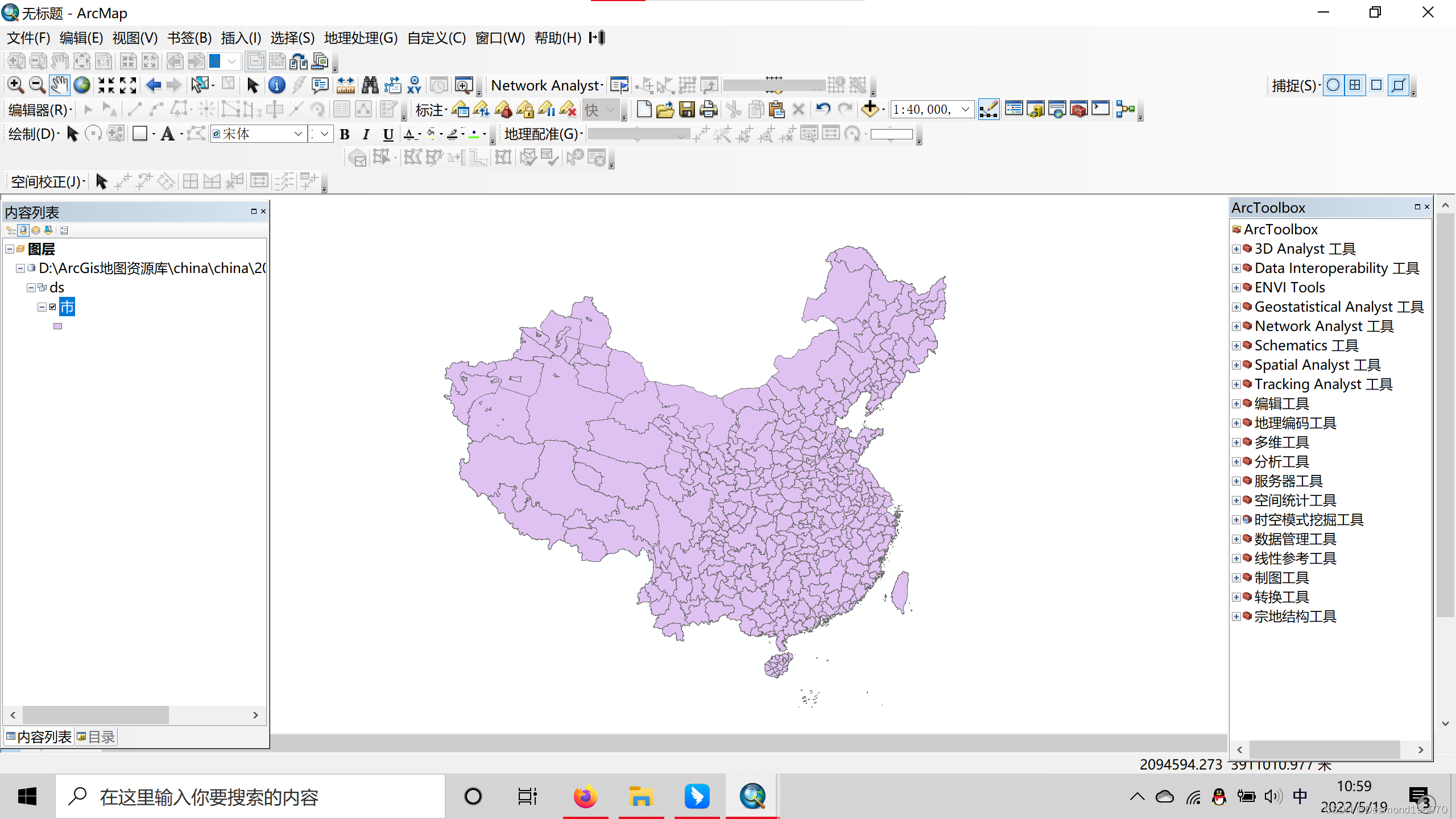Click the Network Analyst toolbar menu
Screen dimensions: 1456x819
click(547, 85)
